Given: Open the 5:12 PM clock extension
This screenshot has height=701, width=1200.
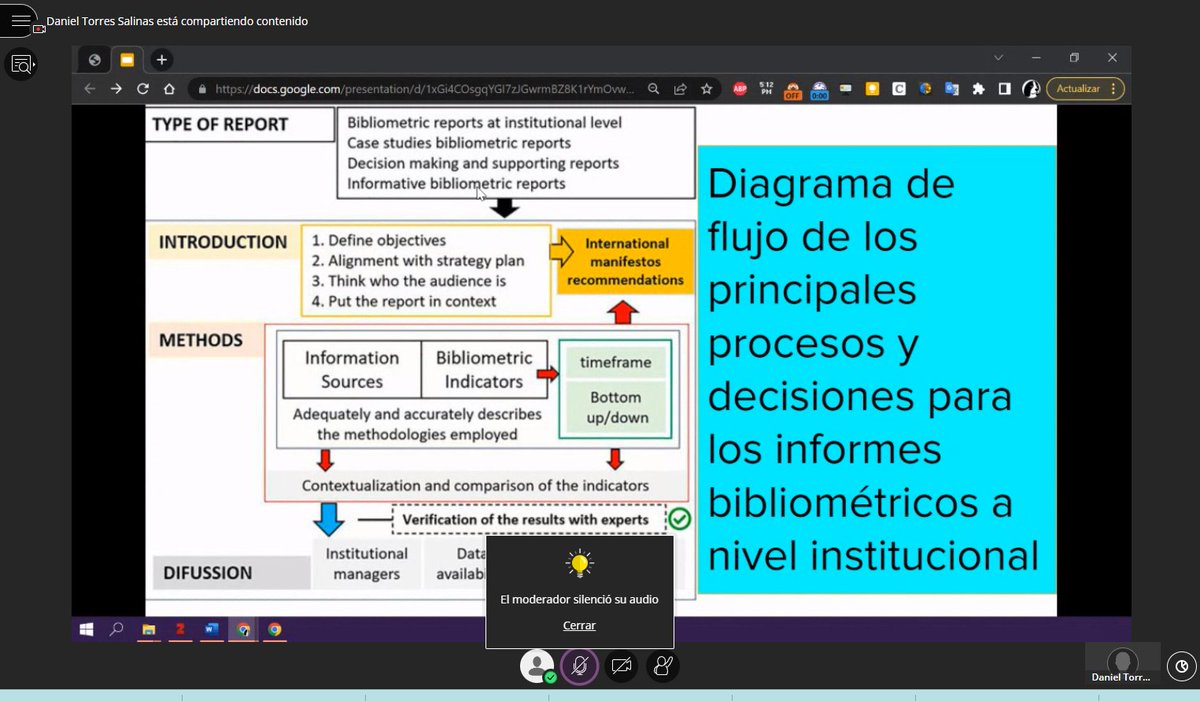Looking at the screenshot, I should click(x=766, y=89).
